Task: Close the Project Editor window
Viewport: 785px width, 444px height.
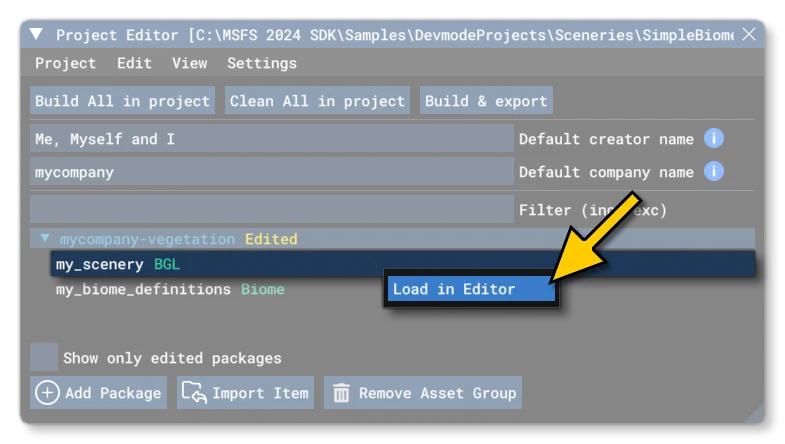Action: 749,34
